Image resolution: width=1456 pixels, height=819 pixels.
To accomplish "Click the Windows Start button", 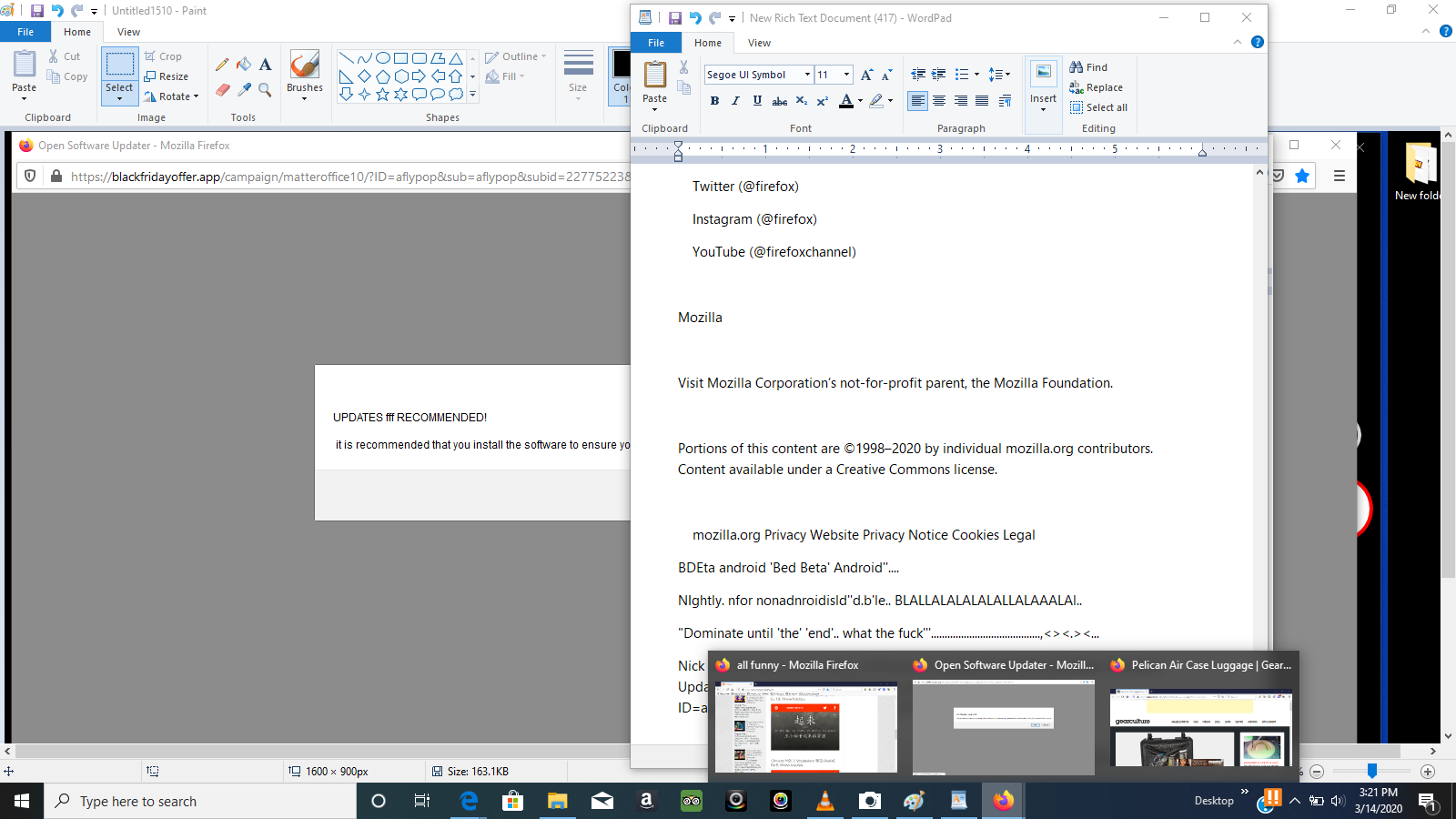I will [22, 801].
